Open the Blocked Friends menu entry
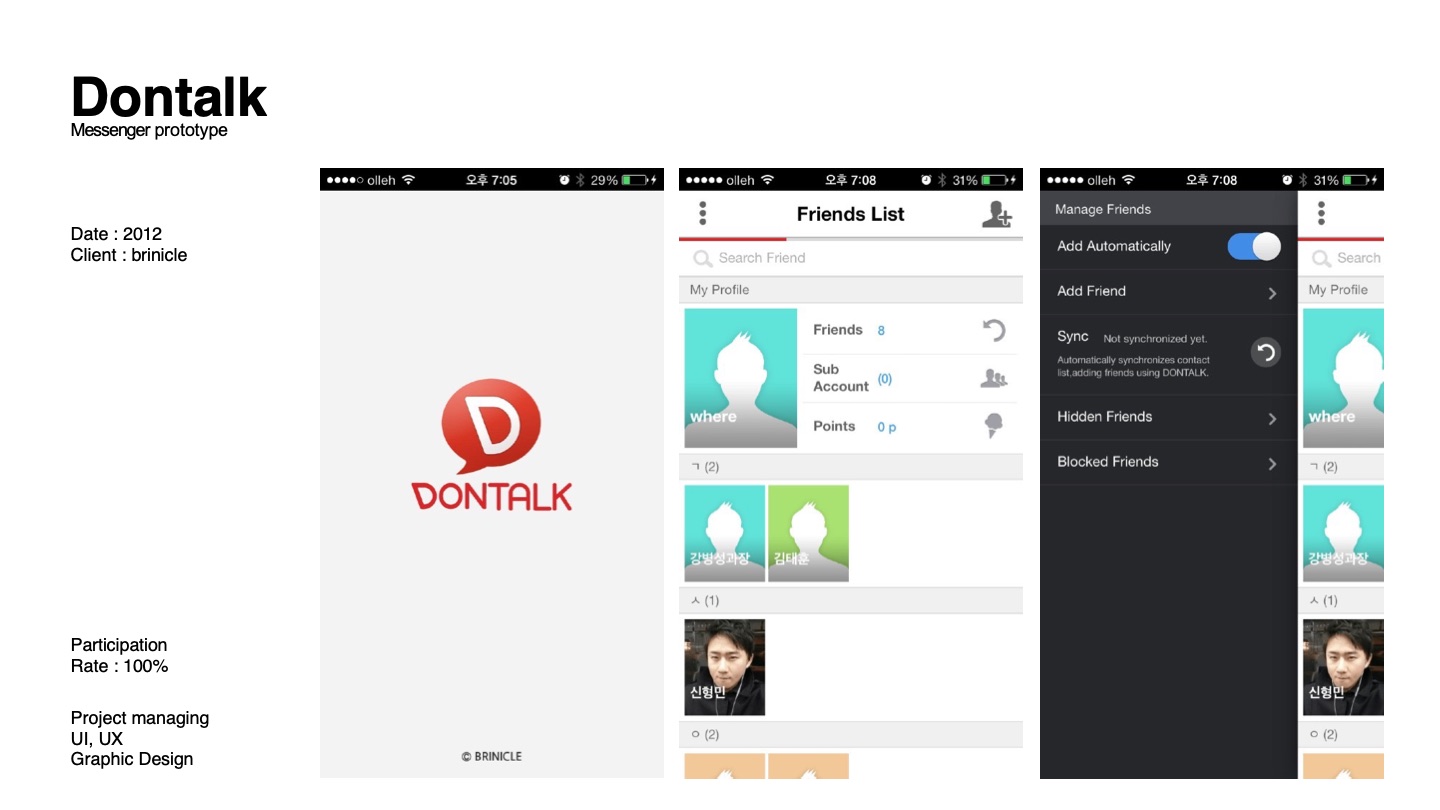This screenshot has height=810, width=1440. tap(1168, 462)
